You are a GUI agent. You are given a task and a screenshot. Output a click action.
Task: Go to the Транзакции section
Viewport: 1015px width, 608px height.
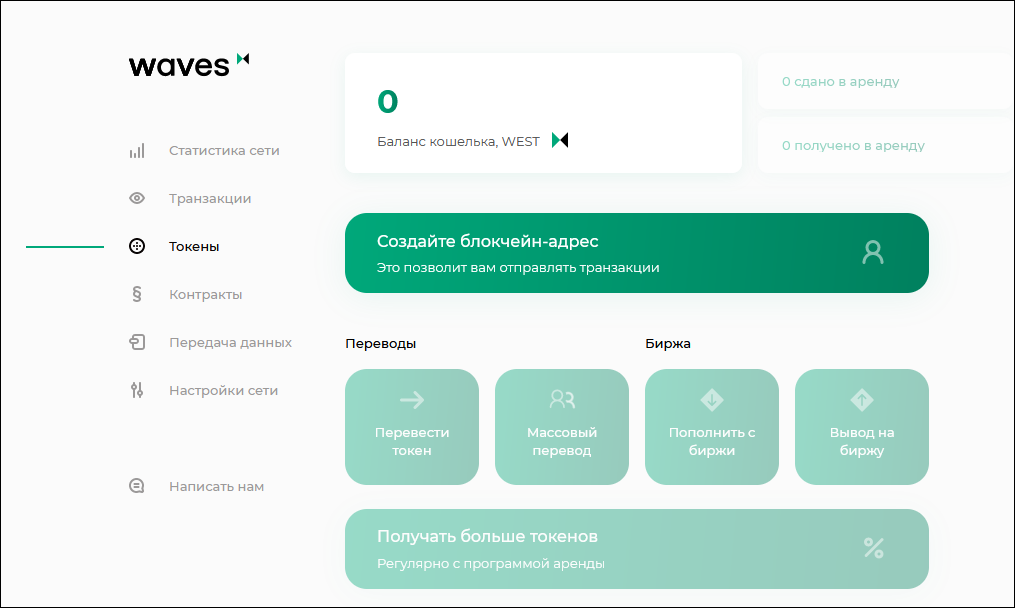pos(210,198)
